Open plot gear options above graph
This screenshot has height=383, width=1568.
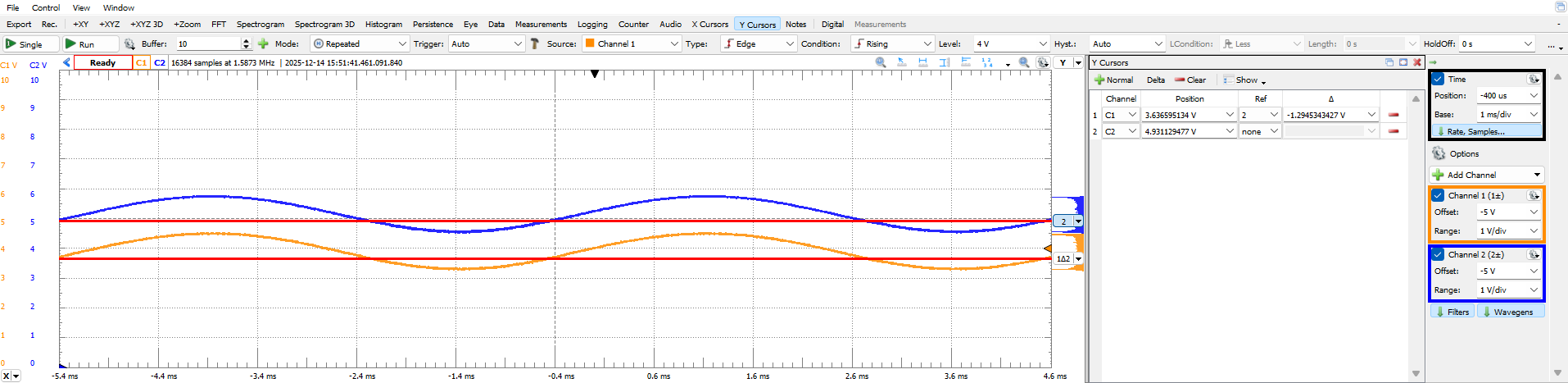point(1042,62)
